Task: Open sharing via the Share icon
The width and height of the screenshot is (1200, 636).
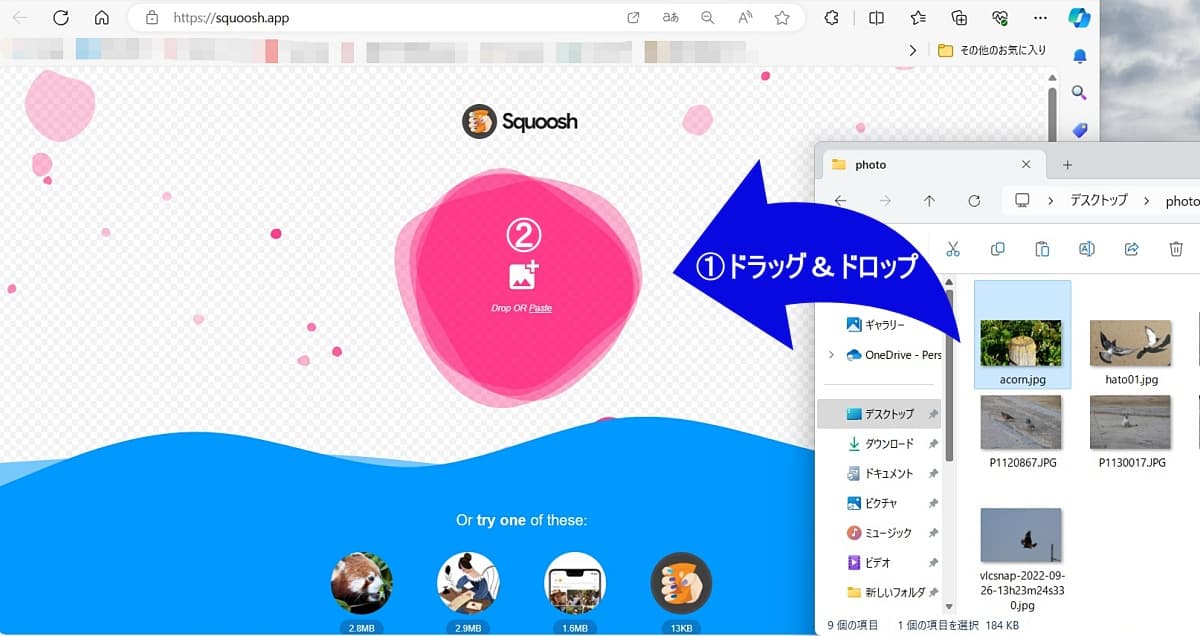Action: pyautogui.click(x=1131, y=248)
